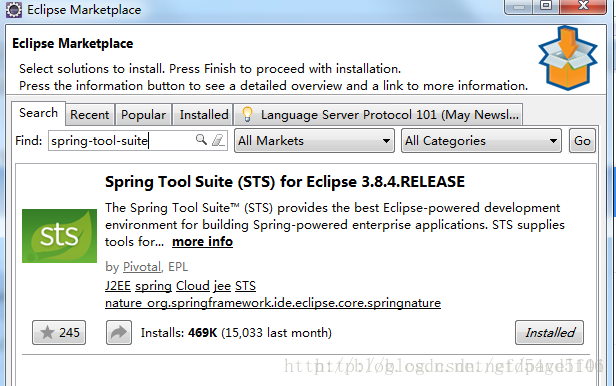
Task: Favorite the solution with the star 245 button
Action: click(59, 333)
